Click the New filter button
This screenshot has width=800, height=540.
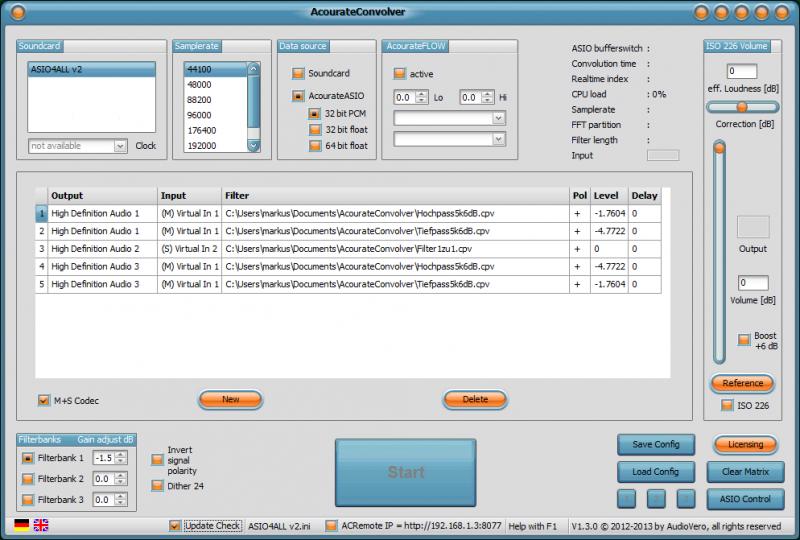[231, 400]
